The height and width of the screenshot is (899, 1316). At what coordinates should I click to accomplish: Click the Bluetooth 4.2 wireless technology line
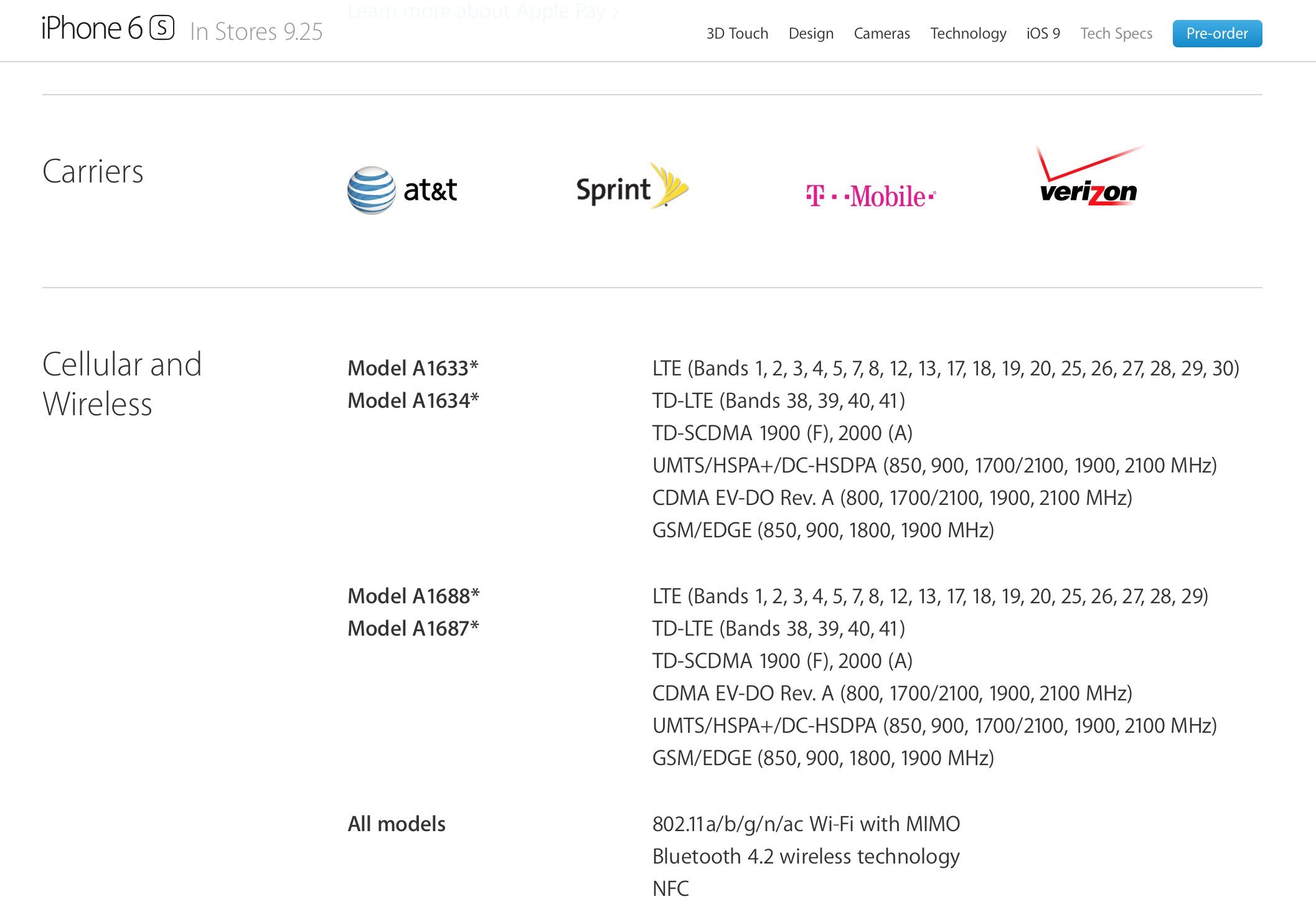click(x=806, y=857)
